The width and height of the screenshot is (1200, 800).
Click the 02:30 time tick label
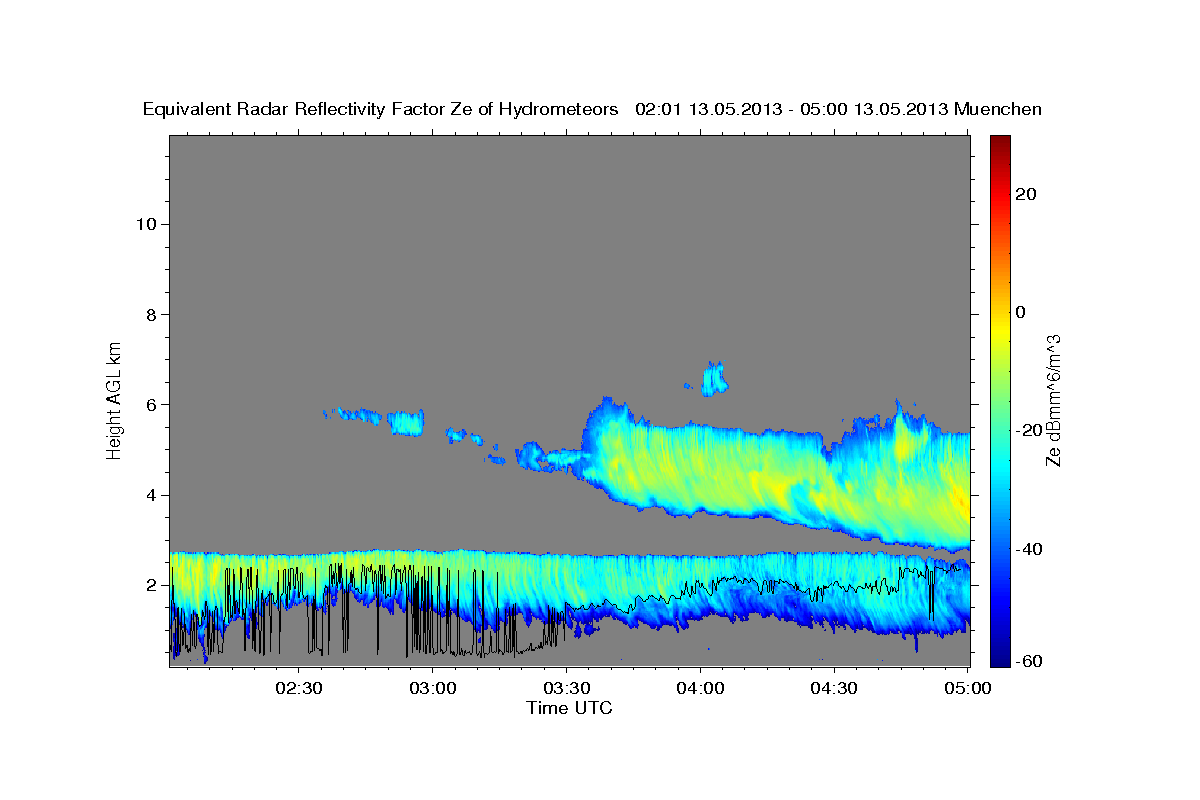tap(298, 689)
